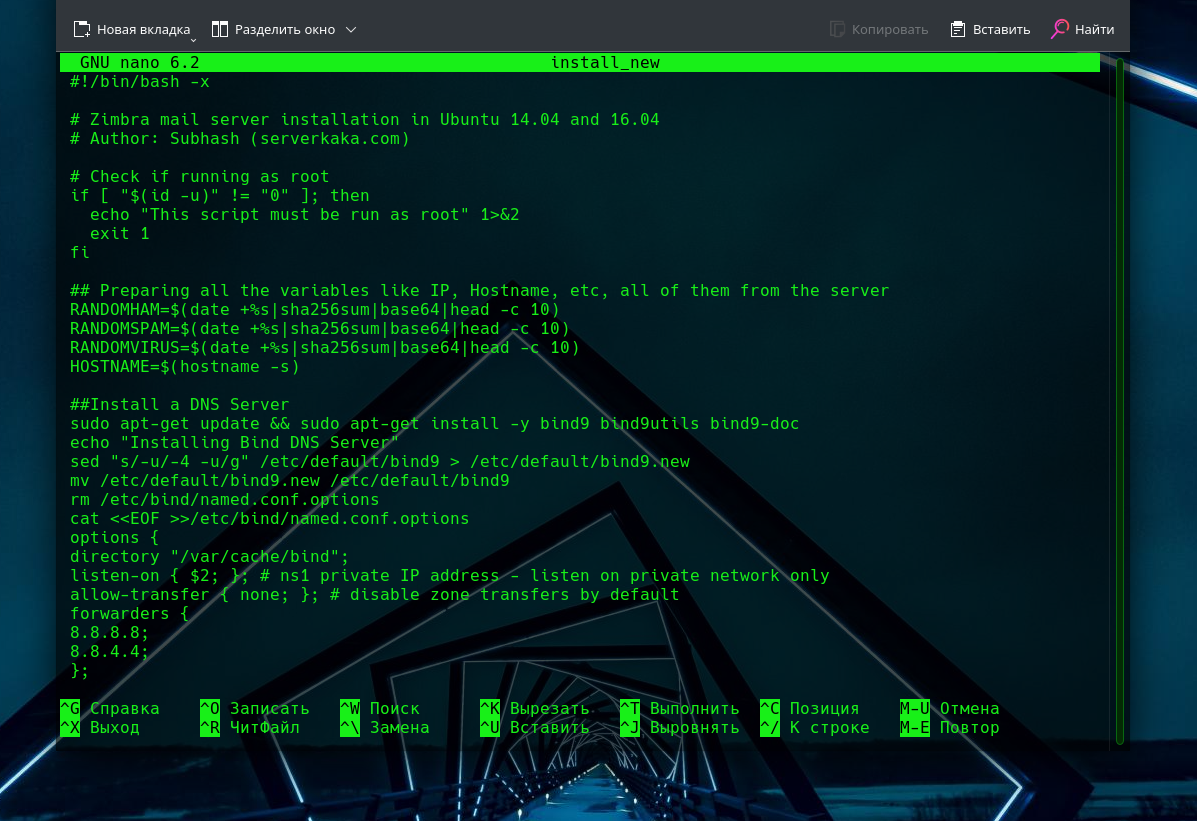
Task: Click the echo "Installing Bind DNS Server" line
Action: [x=234, y=443]
